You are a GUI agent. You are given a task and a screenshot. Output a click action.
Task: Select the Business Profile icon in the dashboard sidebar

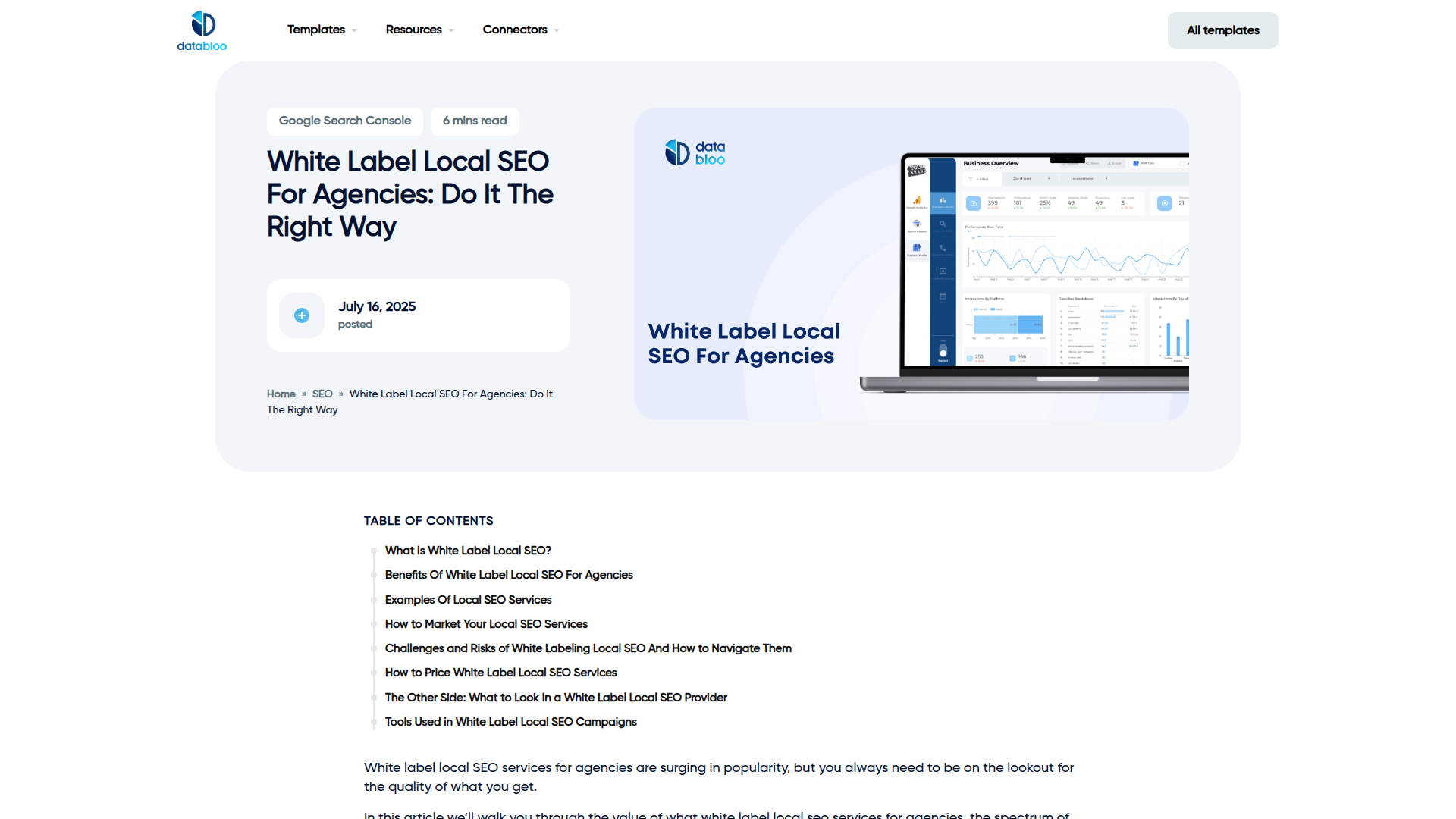coord(916,247)
